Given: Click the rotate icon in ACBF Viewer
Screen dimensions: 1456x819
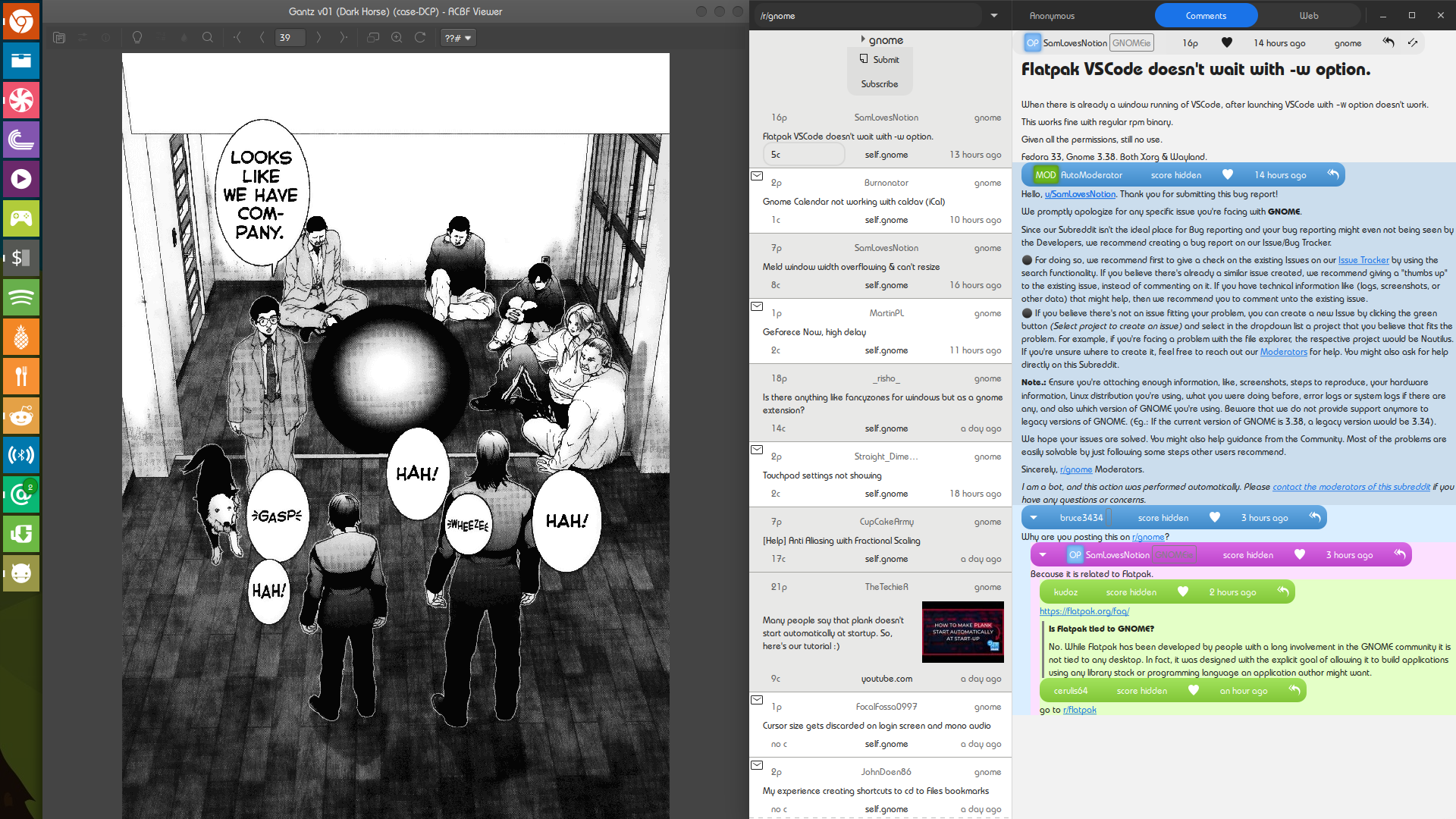Looking at the screenshot, I should [420, 37].
